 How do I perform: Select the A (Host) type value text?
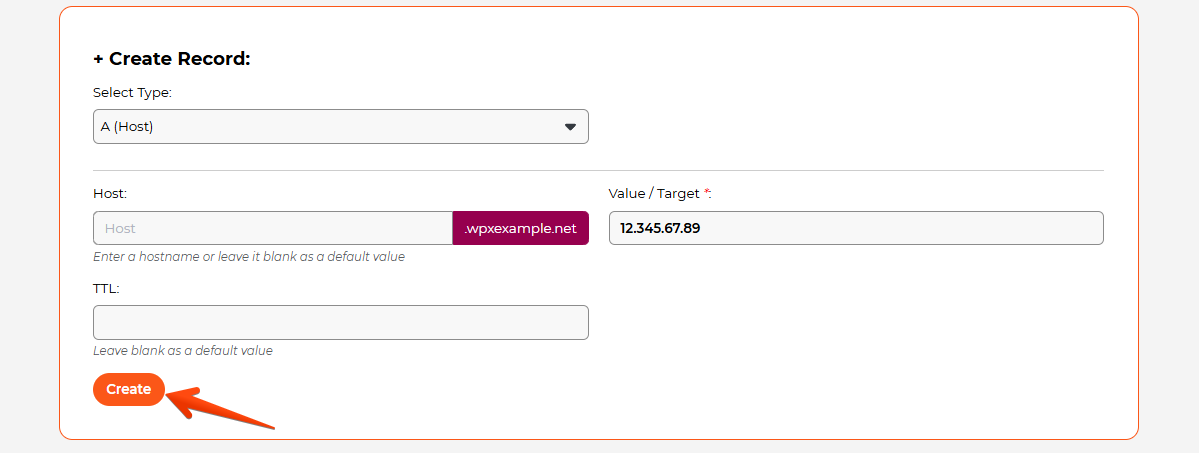click(x=127, y=127)
